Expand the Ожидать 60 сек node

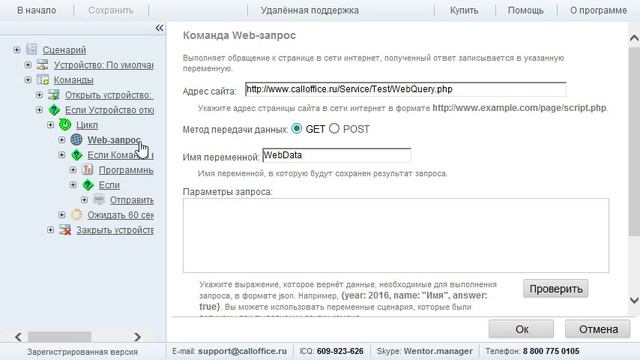point(62,215)
